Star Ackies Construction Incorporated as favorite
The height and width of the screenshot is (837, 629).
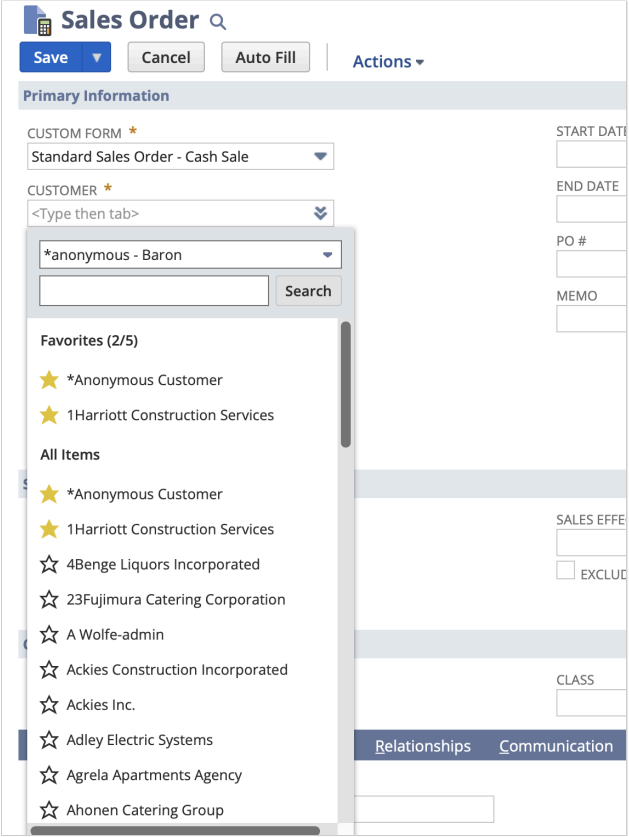[49, 670]
